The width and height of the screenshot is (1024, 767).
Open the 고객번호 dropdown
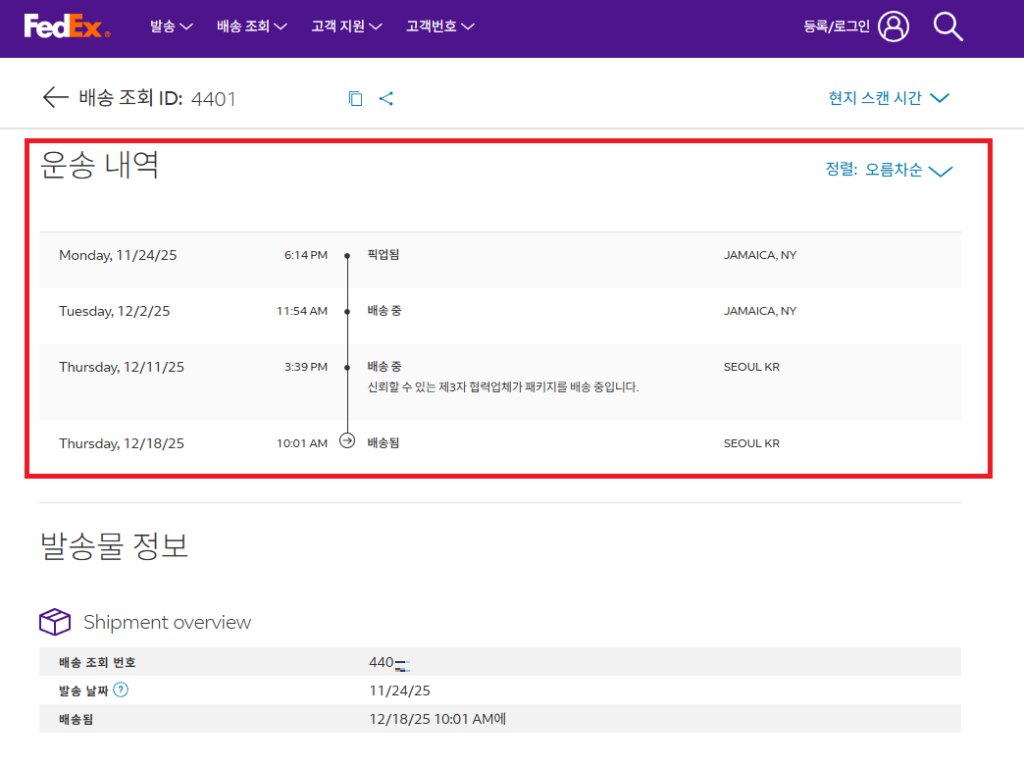[x=440, y=27]
